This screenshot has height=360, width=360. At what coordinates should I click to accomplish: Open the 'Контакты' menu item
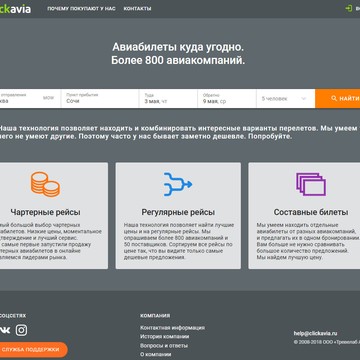tap(137, 9)
